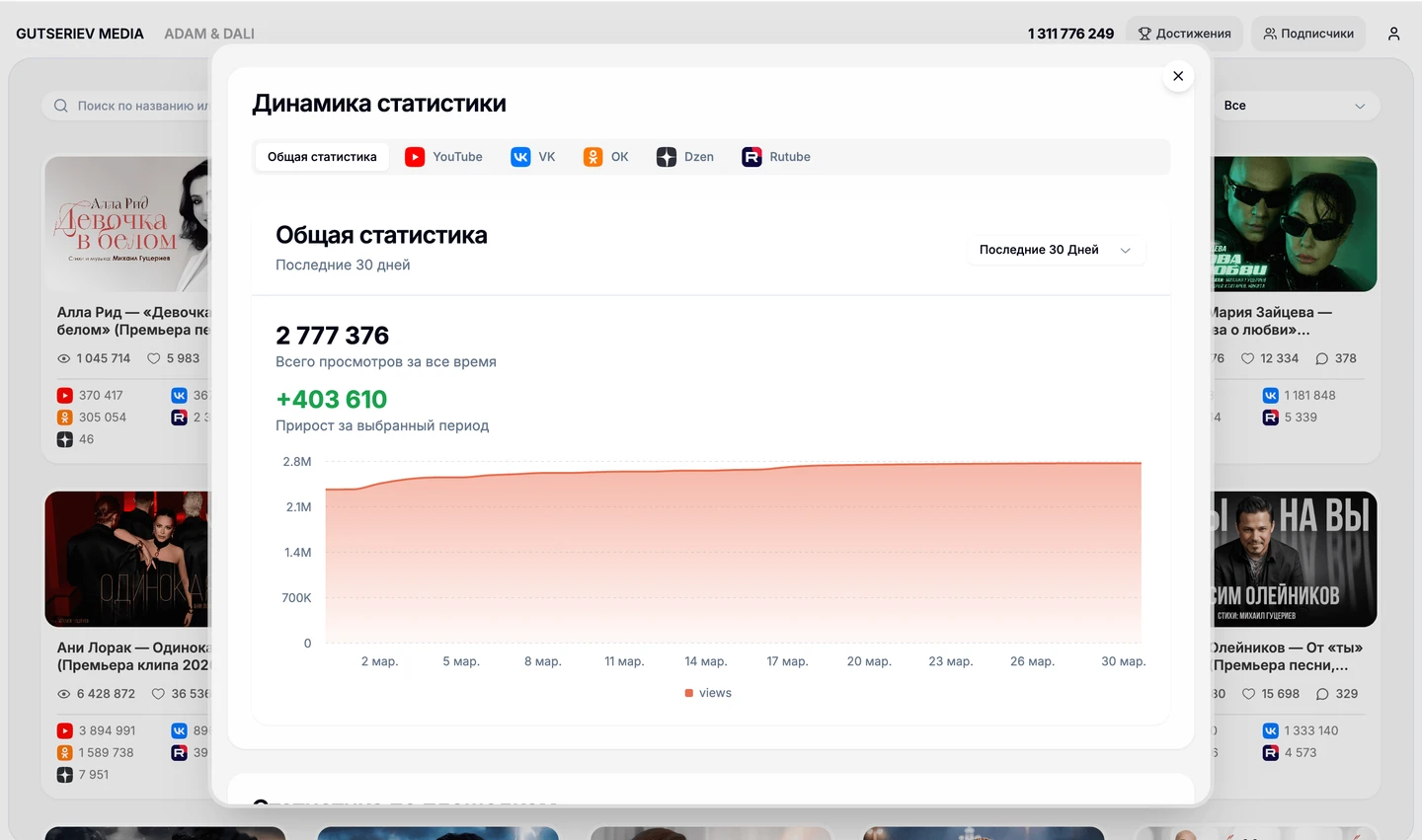
Task: Open Мария Зайцева video thumbnail
Action: coord(1295,224)
